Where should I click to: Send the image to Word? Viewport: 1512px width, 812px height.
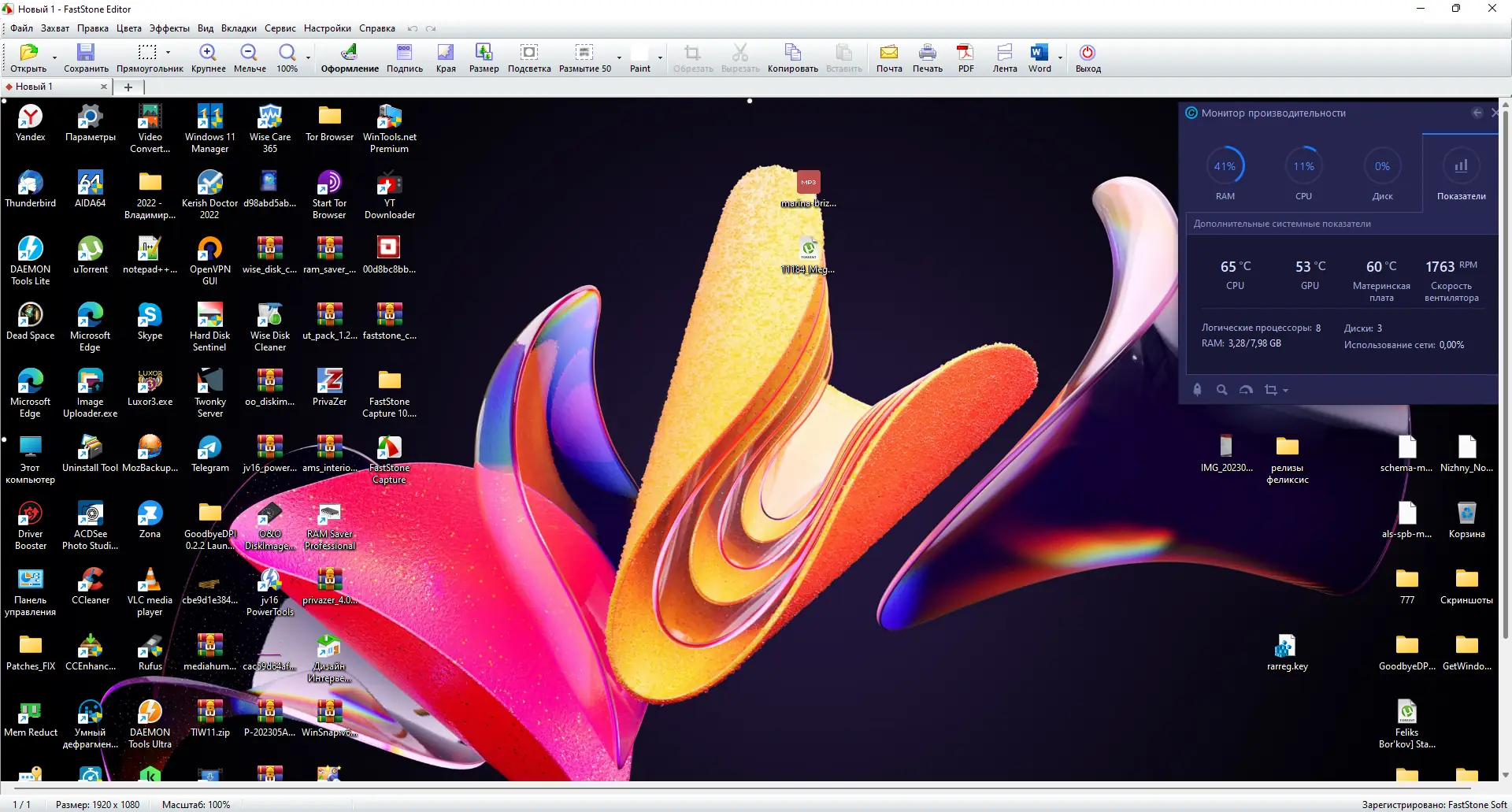pyautogui.click(x=1039, y=57)
